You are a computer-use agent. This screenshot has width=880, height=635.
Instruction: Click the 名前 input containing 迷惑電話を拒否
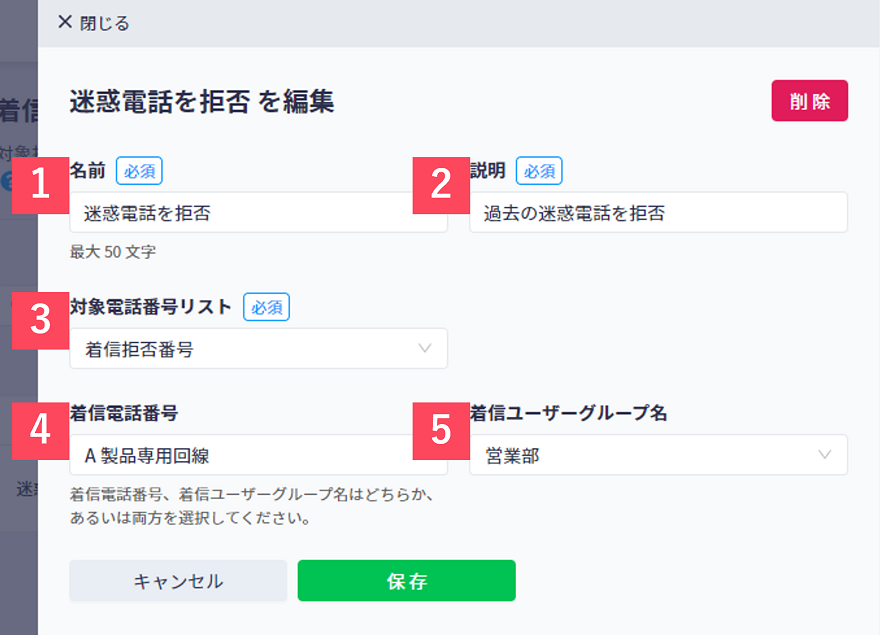pos(258,213)
